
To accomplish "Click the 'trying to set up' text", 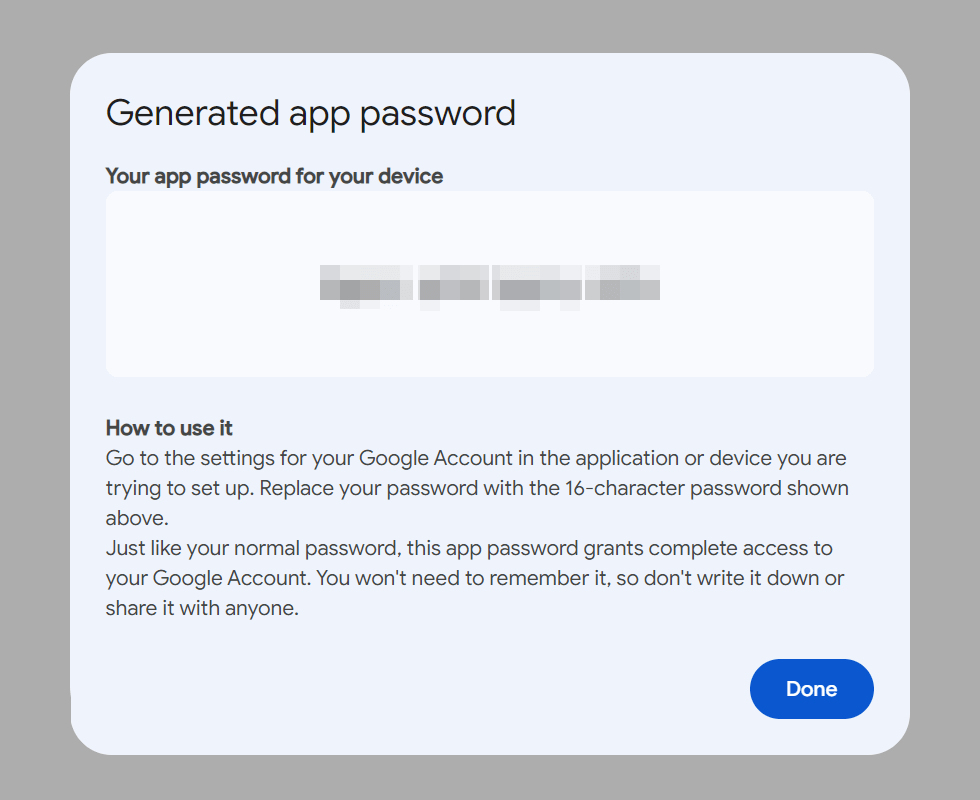I will click(178, 488).
